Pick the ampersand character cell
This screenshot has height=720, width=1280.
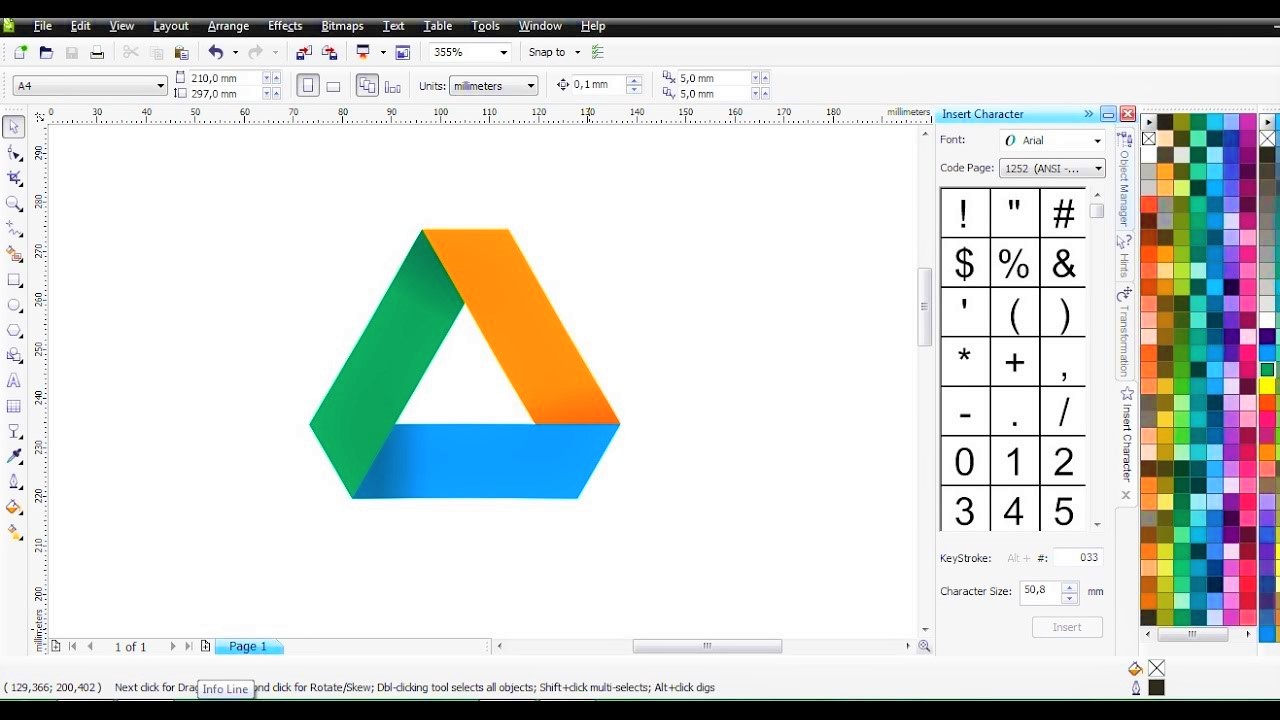[x=1063, y=263]
